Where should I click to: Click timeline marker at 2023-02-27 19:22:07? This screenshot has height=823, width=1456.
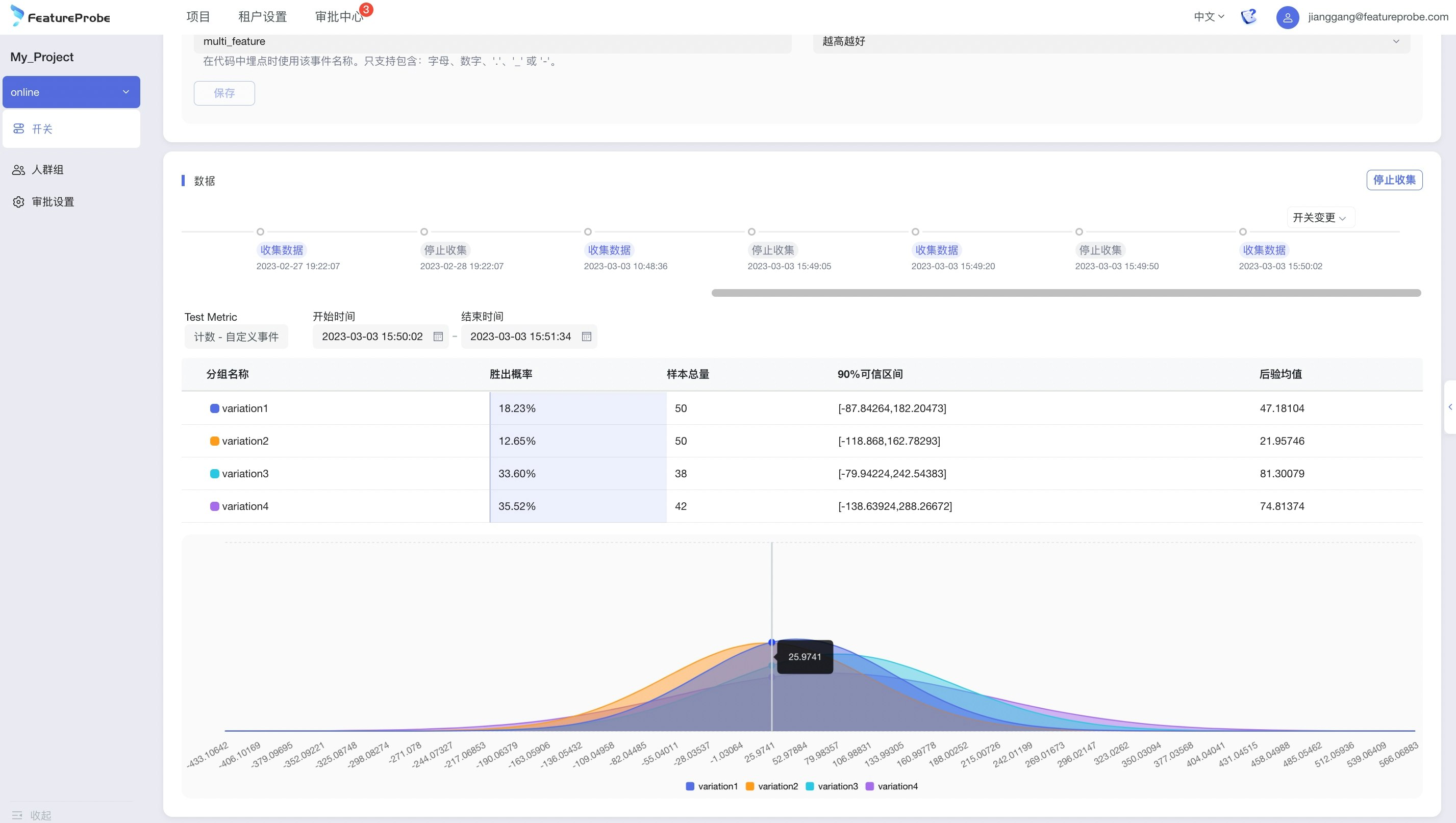[x=260, y=232]
